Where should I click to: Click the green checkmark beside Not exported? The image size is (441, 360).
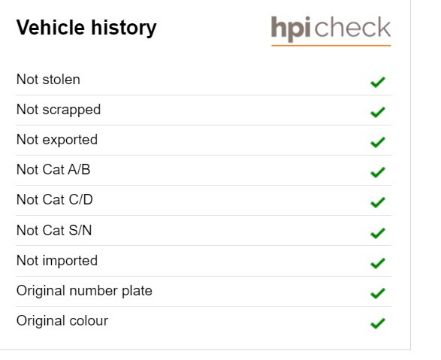(378, 142)
